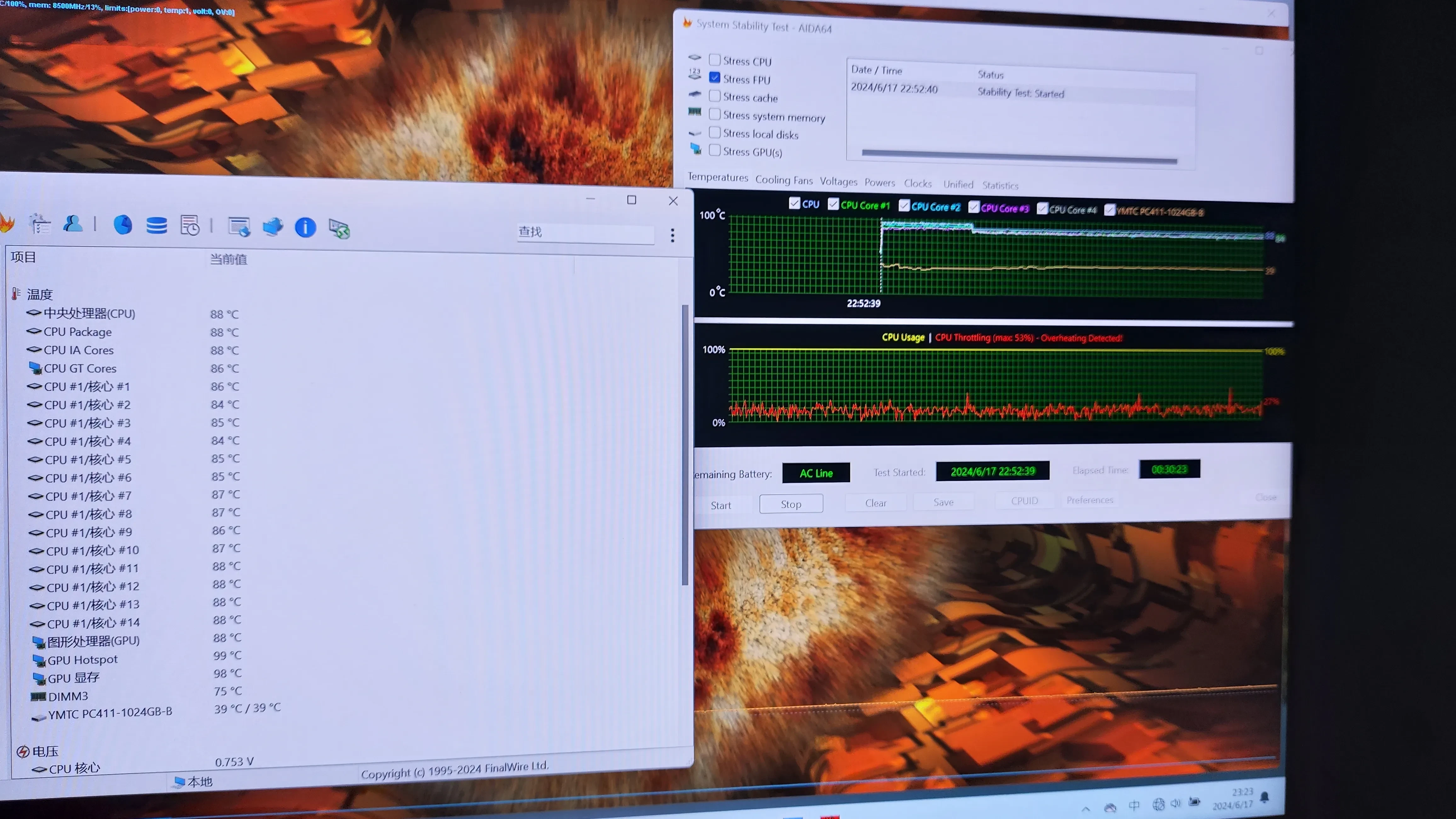Image resolution: width=1456 pixels, height=819 pixels.
Task: Open the checklist-with-gear toolbar icon
Action: tap(40, 224)
